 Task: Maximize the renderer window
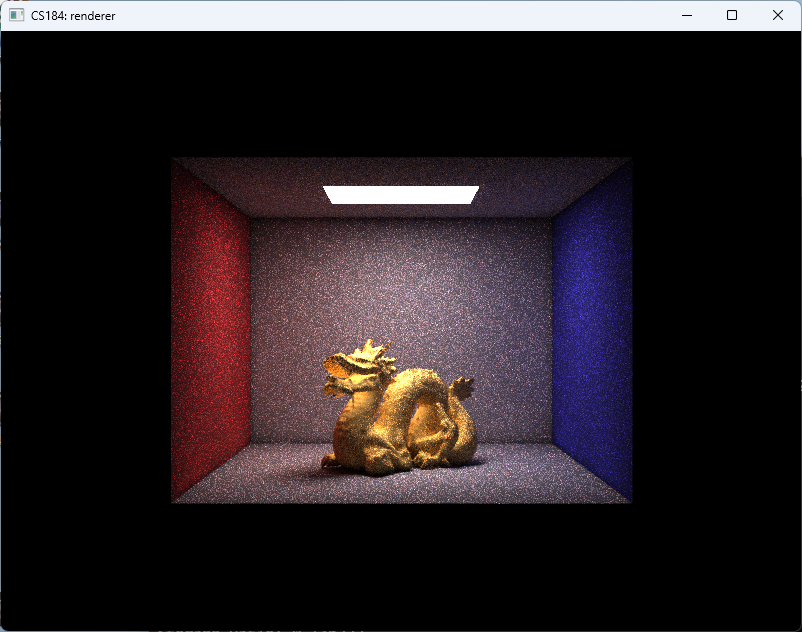732,15
